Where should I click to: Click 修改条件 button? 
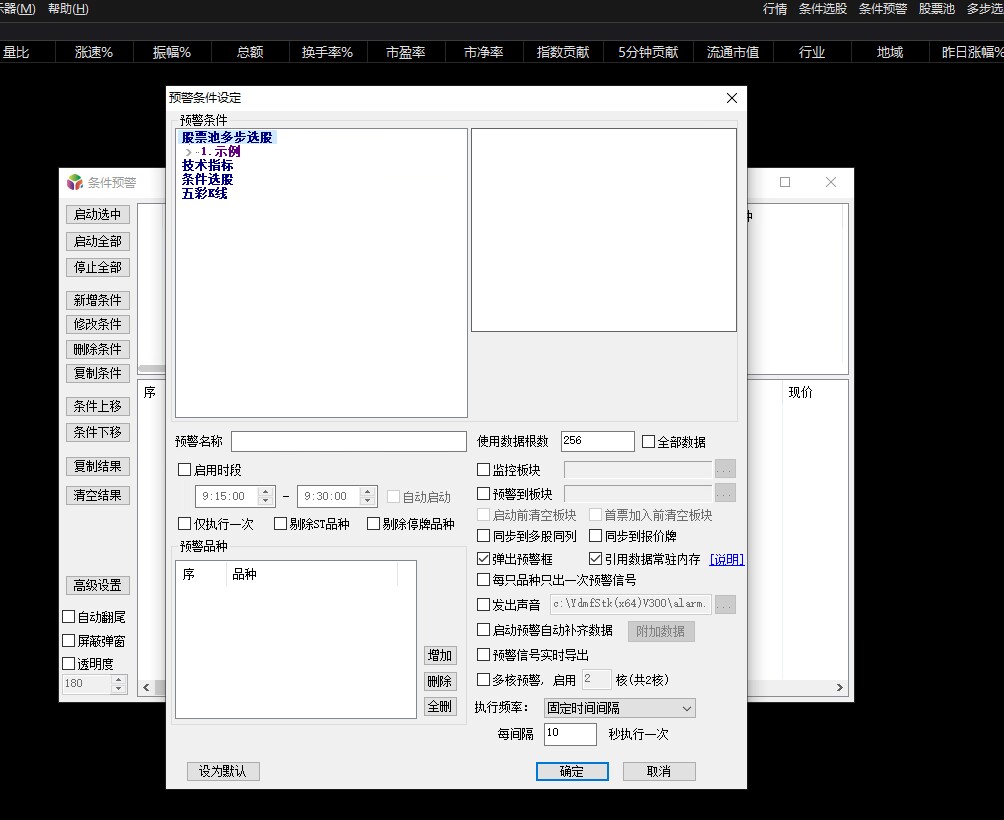pyautogui.click(x=98, y=324)
